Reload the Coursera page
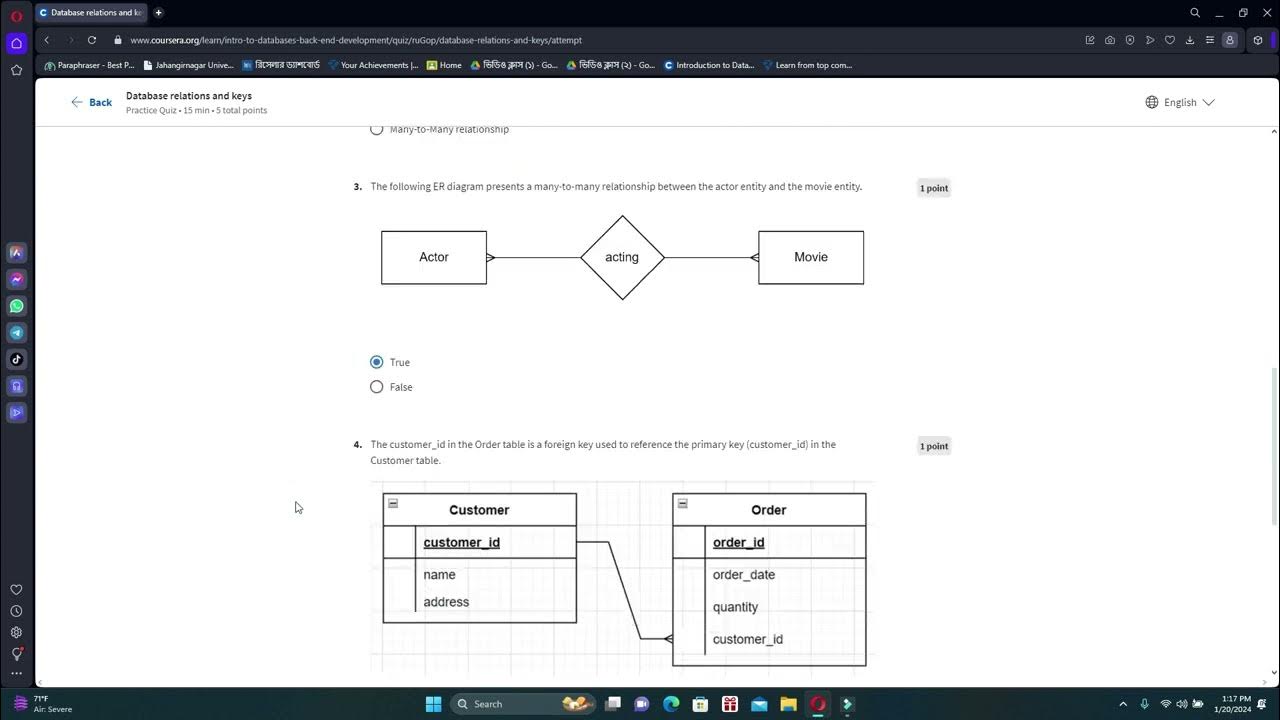 pos(92,40)
